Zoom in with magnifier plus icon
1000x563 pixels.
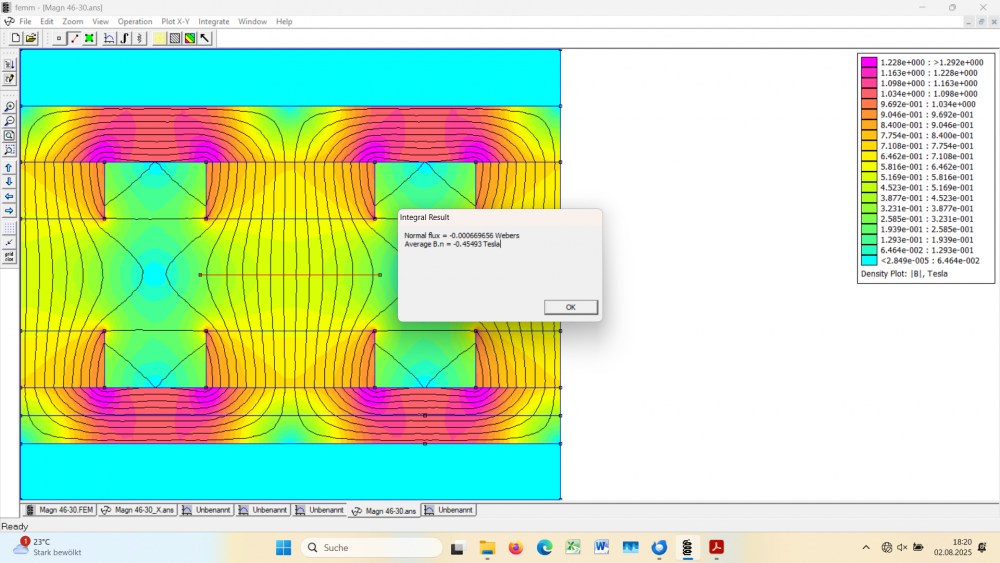tap(9, 107)
